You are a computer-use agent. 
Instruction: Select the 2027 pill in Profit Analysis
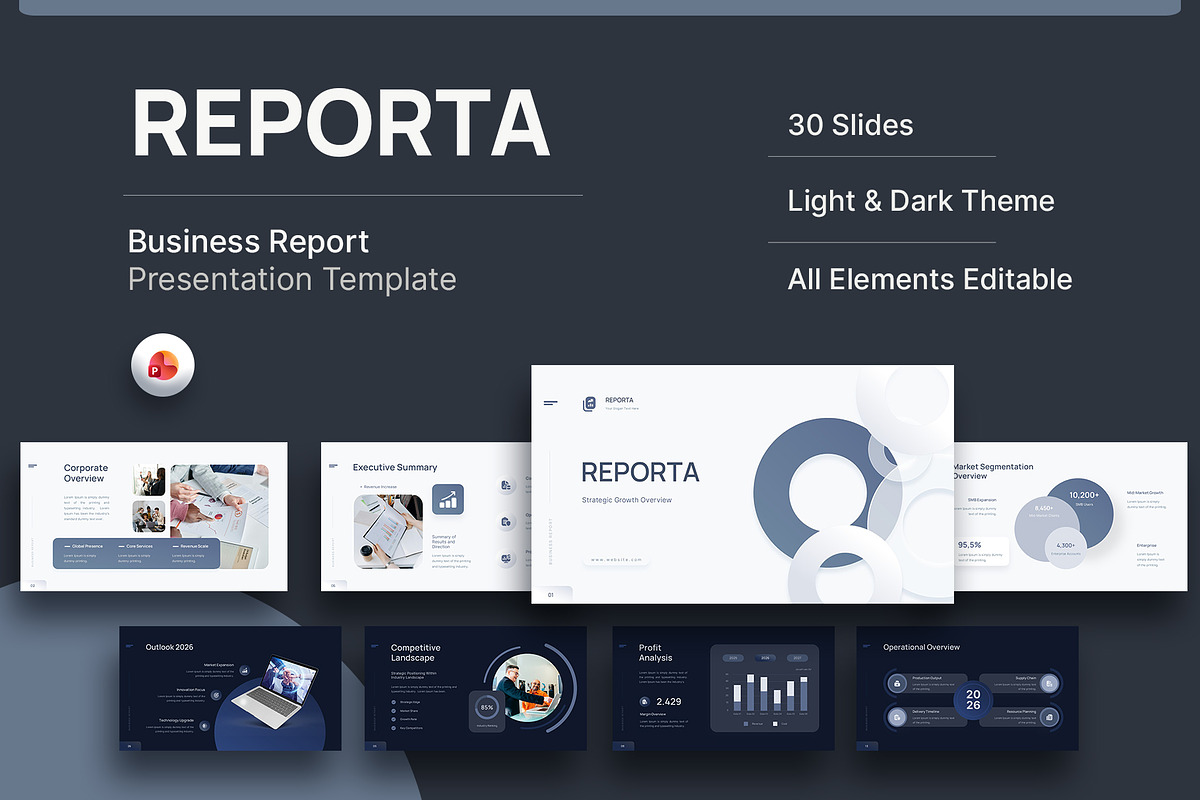(797, 658)
